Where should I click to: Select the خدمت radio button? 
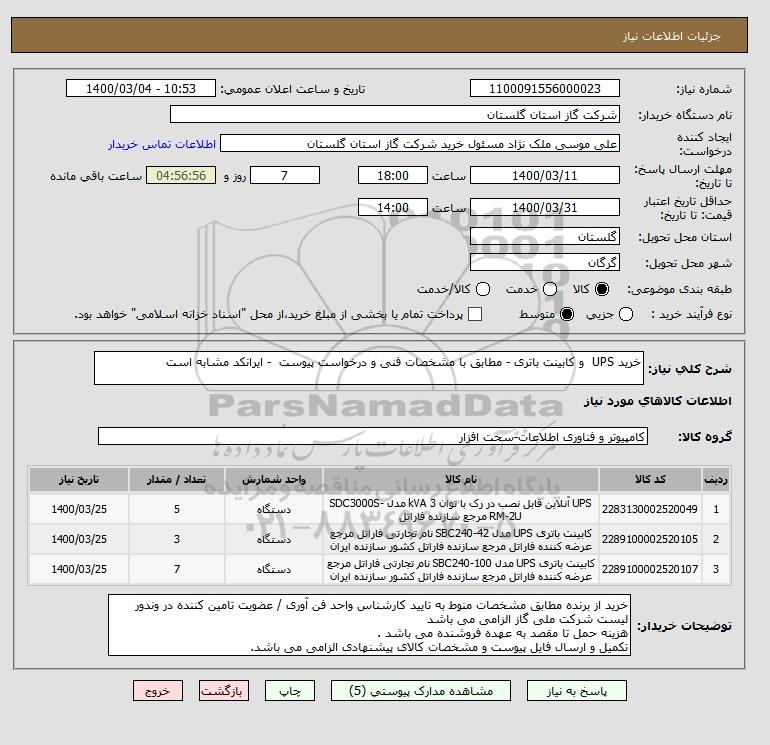(550, 289)
